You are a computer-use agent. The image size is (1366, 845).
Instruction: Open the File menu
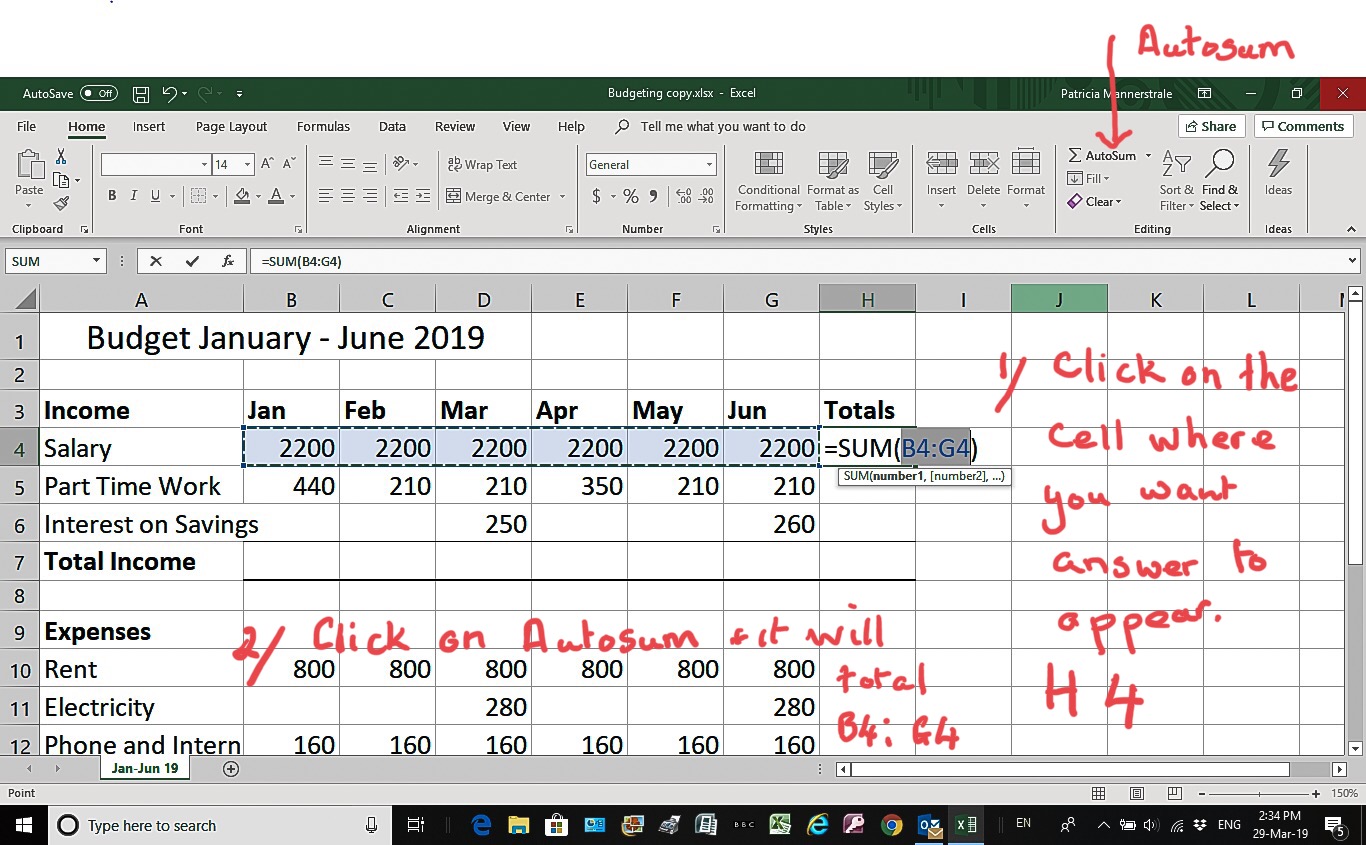[x=27, y=127]
